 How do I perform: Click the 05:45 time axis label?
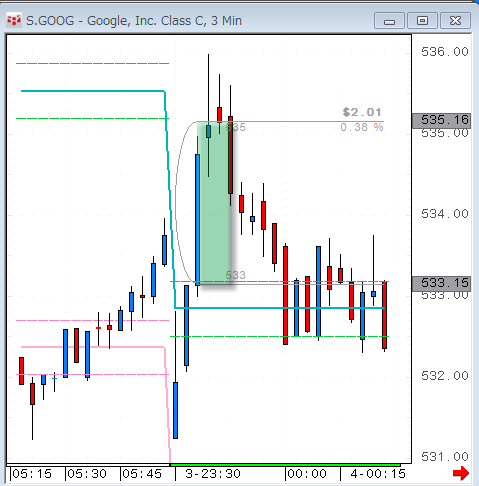(142, 474)
